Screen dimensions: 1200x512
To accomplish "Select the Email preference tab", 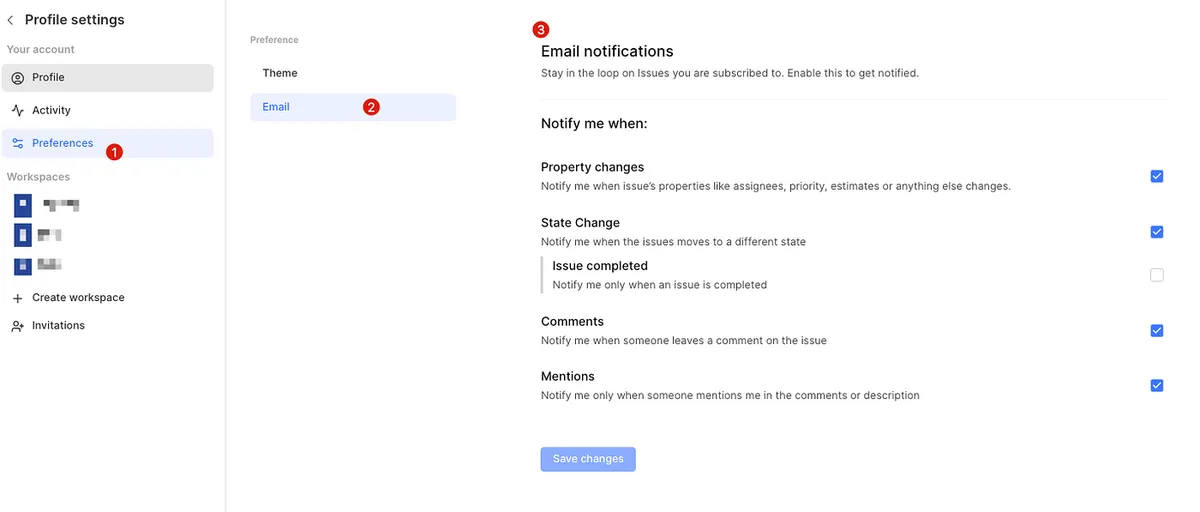I will (x=276, y=107).
